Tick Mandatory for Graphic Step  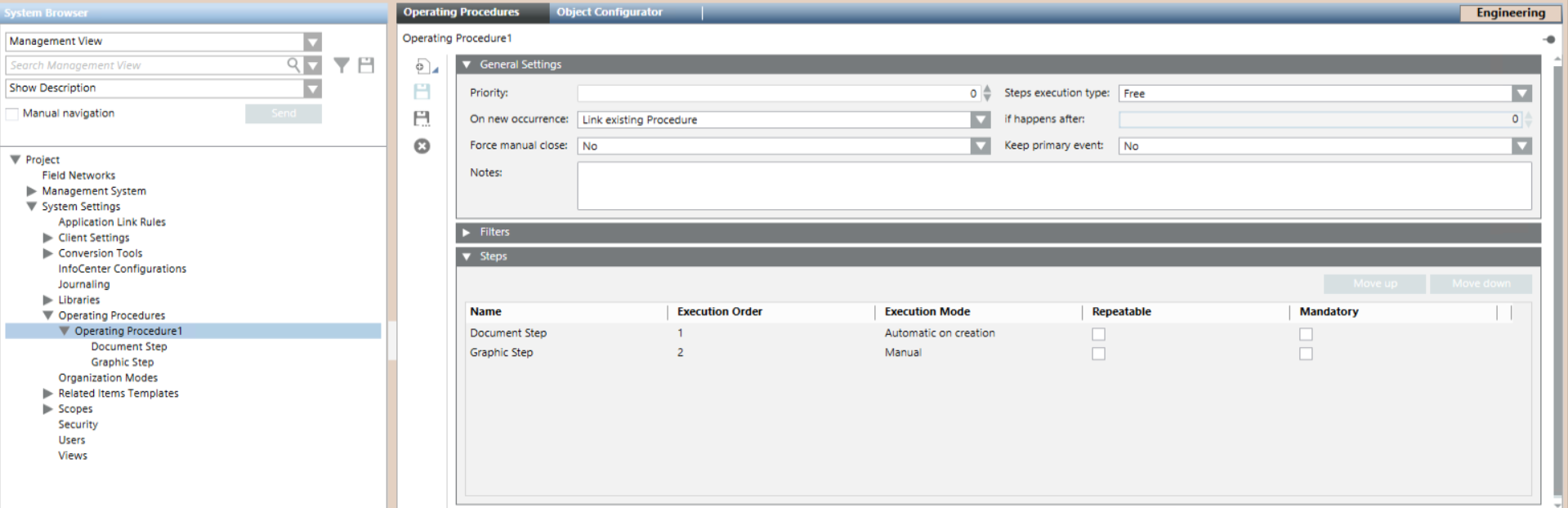(1306, 354)
